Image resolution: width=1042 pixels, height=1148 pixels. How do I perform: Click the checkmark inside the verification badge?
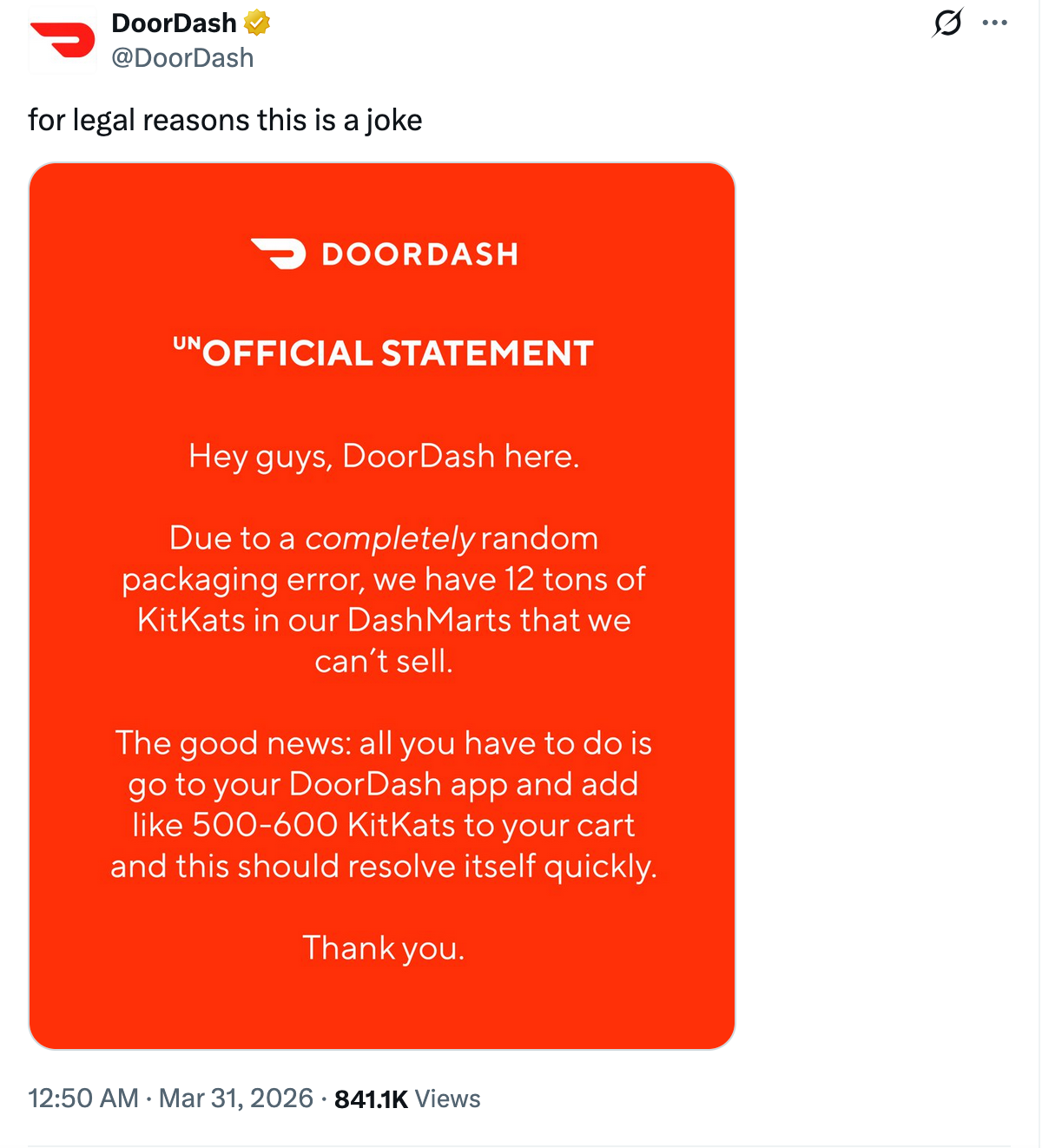click(256, 23)
